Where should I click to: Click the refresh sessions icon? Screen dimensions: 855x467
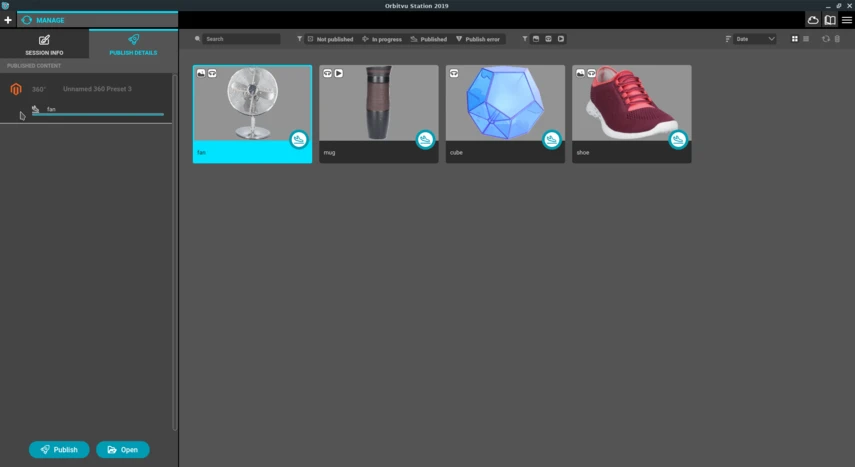826,39
